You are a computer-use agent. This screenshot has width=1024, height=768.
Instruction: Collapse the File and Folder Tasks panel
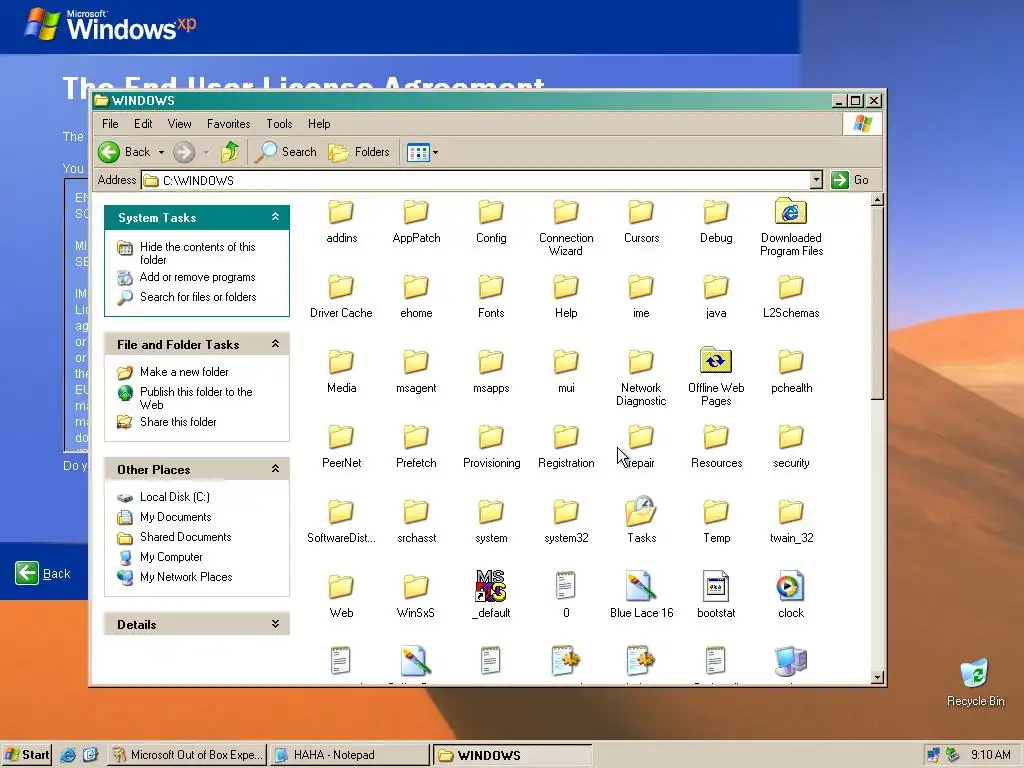(x=276, y=344)
